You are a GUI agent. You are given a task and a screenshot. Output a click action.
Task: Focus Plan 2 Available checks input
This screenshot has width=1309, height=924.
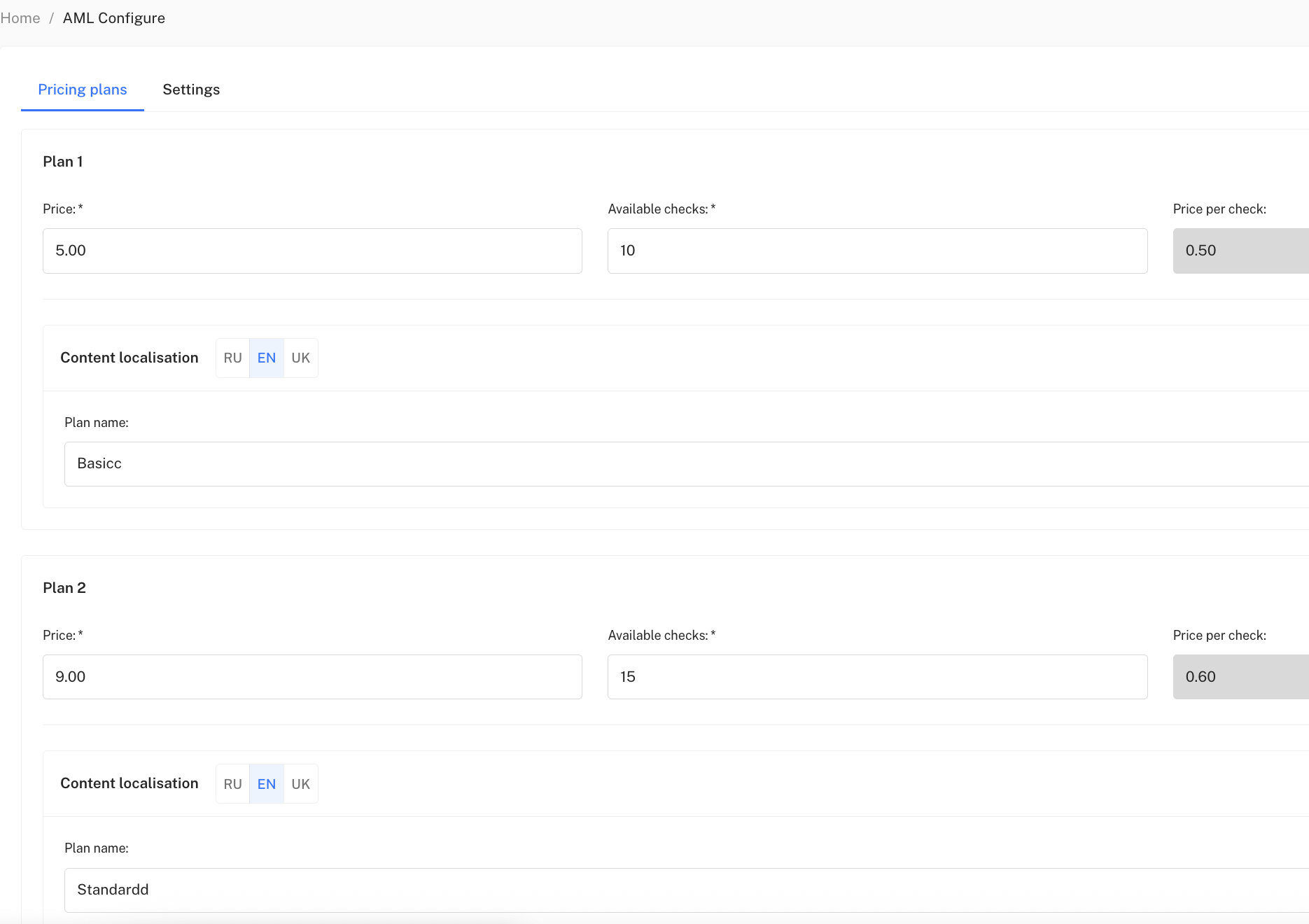(x=877, y=677)
